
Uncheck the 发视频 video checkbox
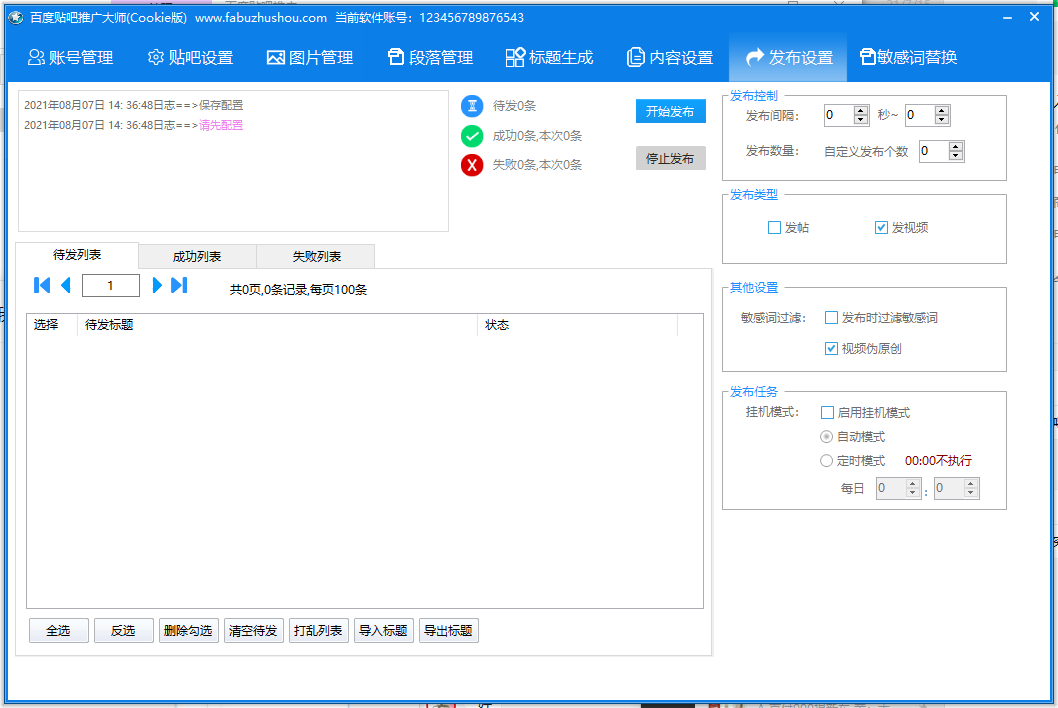click(x=881, y=227)
